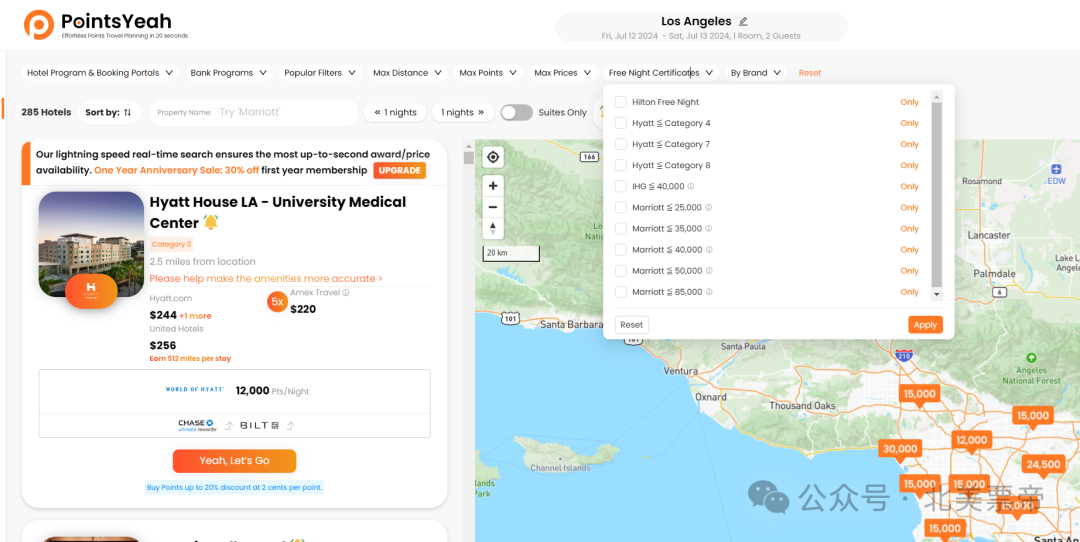Viewport: 1080px width, 542px height.
Task: Check Marriott ≦ 25,000 checkbox
Action: coord(621,207)
